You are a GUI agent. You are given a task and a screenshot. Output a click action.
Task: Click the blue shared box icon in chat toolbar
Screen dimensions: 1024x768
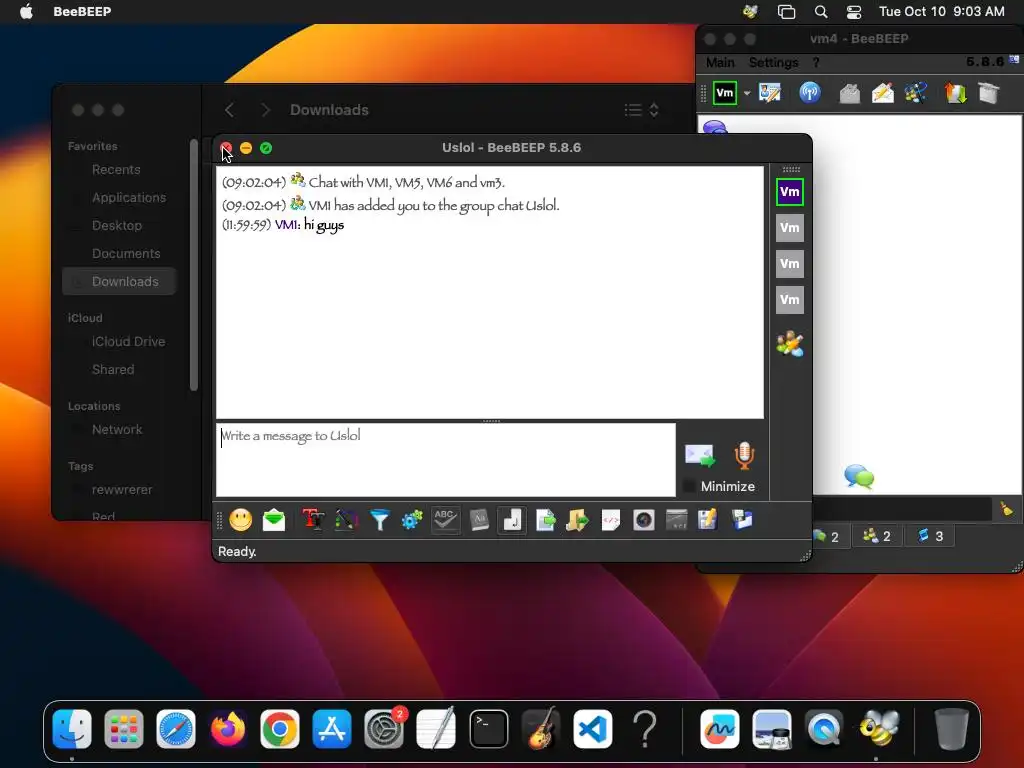tap(742, 520)
